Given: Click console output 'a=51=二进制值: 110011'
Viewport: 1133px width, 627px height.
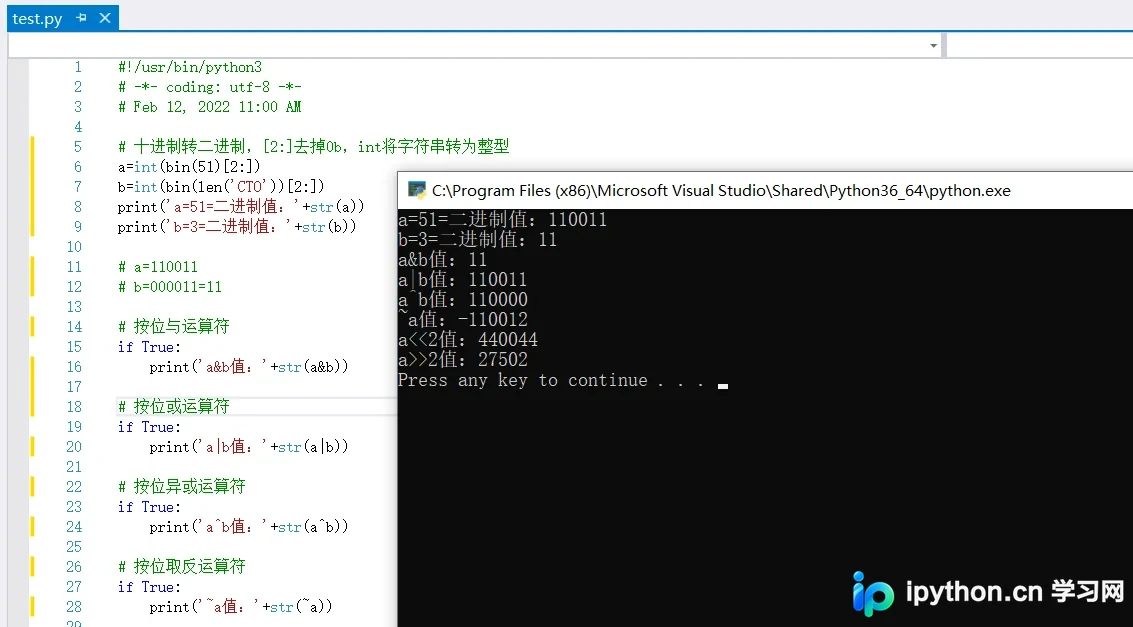Looking at the screenshot, I should point(502,220).
